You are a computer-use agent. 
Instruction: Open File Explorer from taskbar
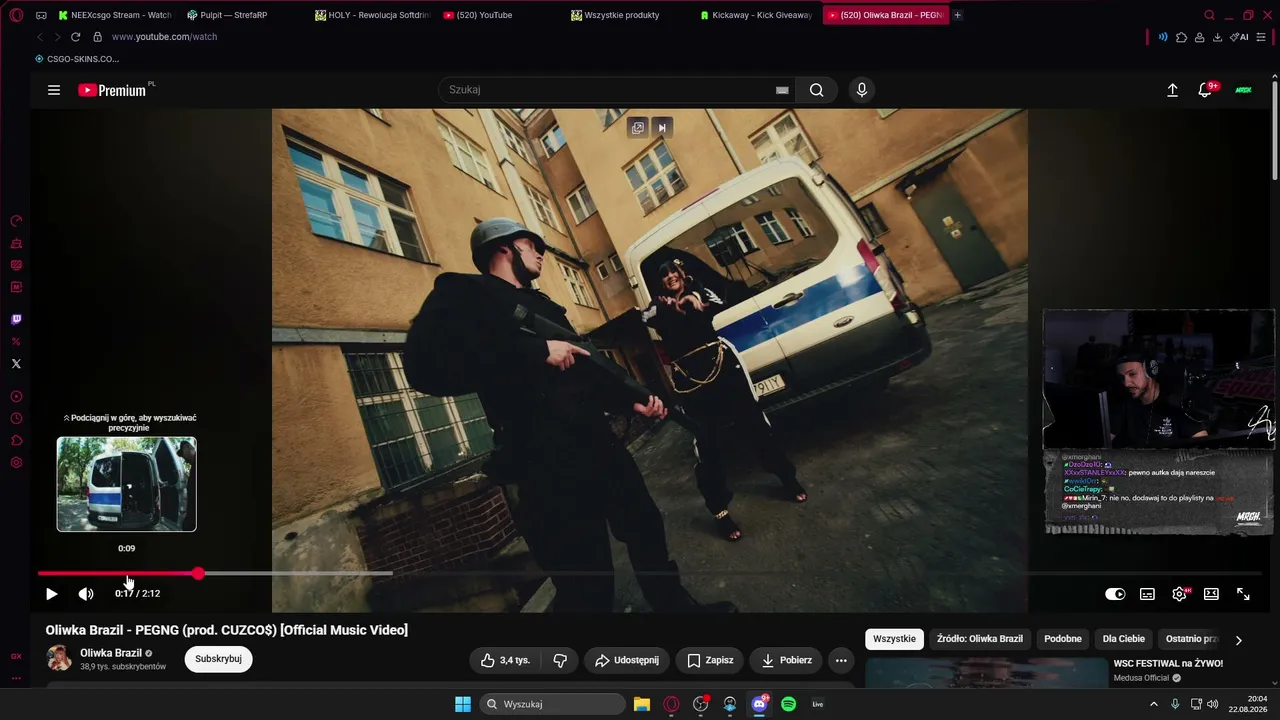[x=642, y=704]
